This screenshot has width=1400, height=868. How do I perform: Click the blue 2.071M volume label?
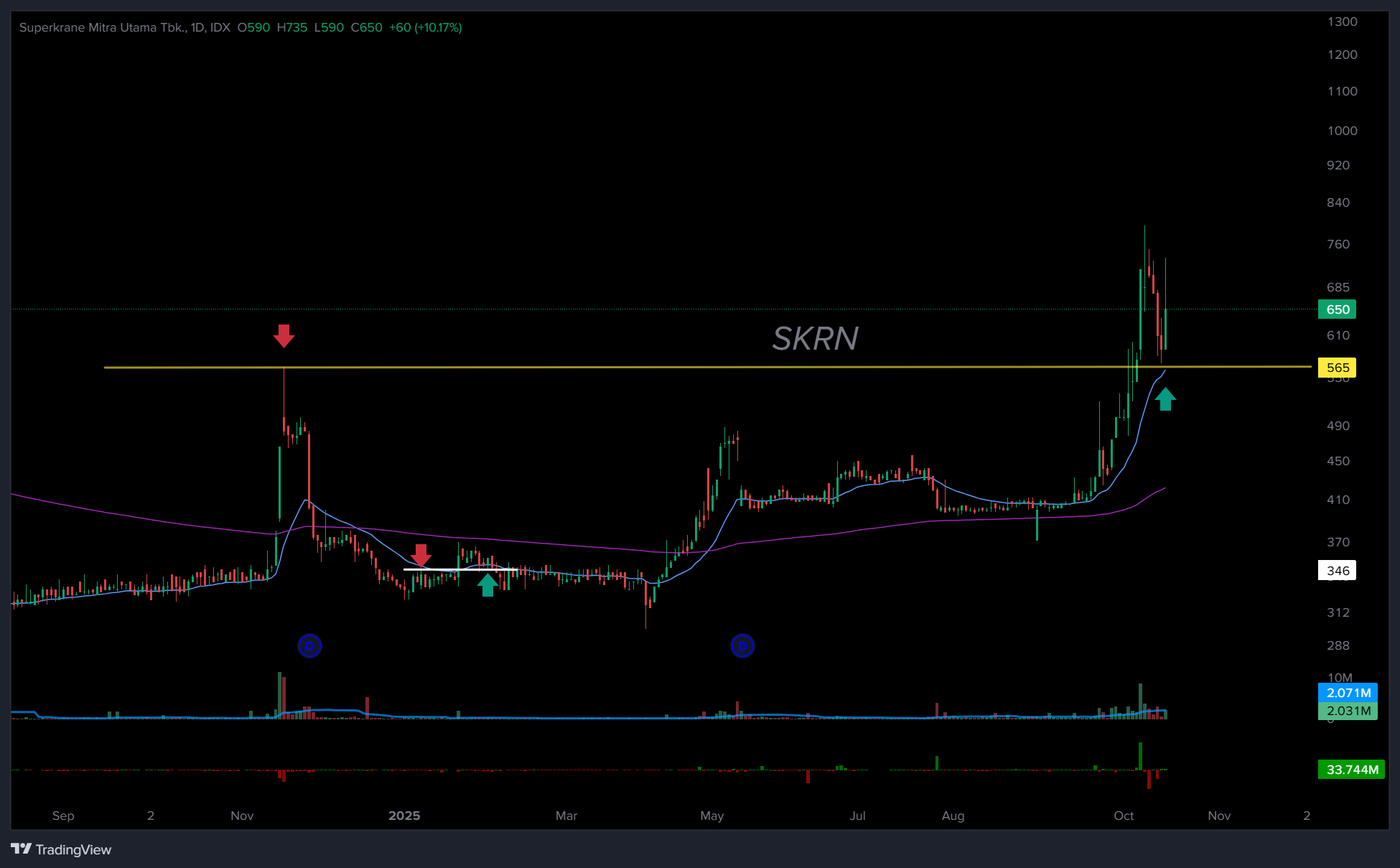1348,693
